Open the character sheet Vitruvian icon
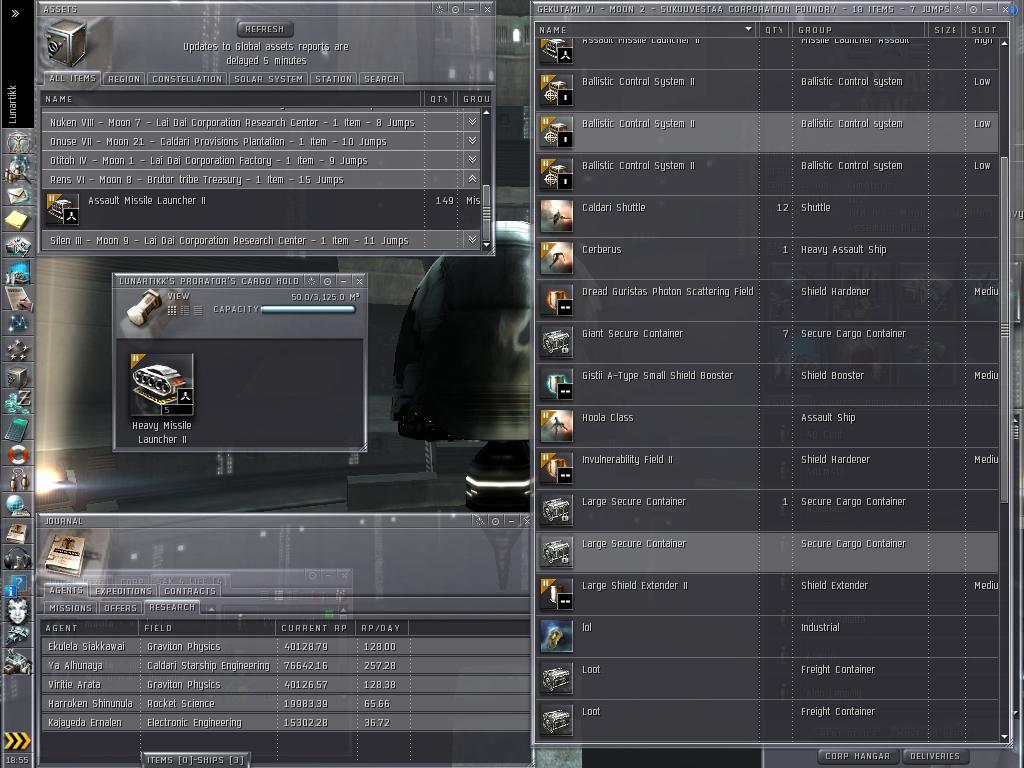This screenshot has width=1024, height=768. pos(18,142)
